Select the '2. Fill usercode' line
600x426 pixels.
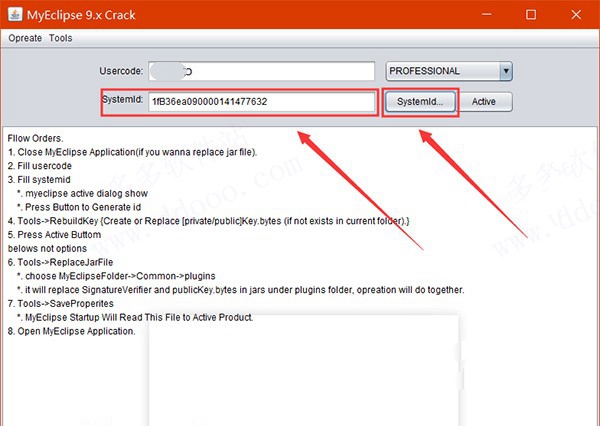coord(40,166)
